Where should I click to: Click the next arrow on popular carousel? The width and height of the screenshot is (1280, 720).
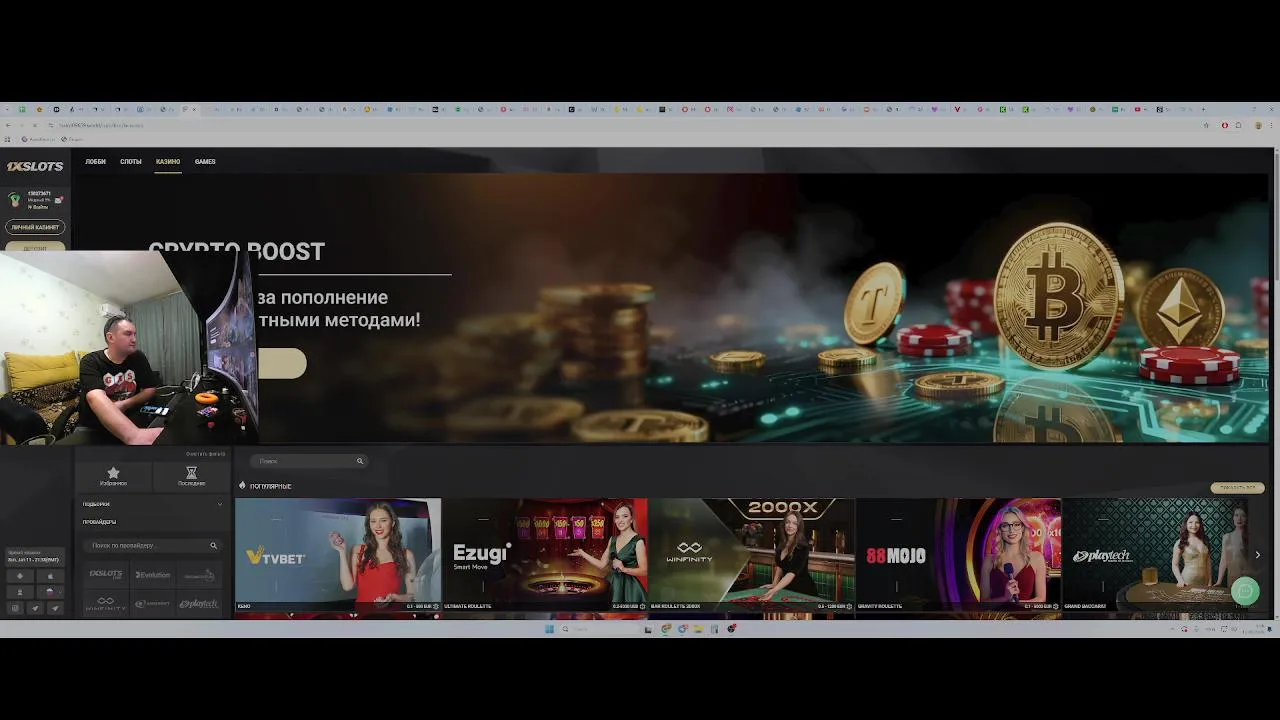1257,555
